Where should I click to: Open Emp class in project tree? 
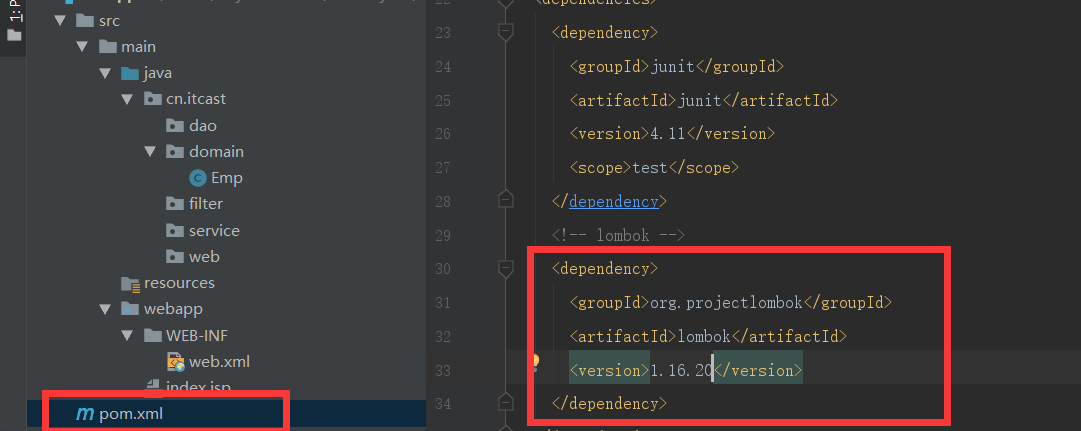[x=227, y=178]
